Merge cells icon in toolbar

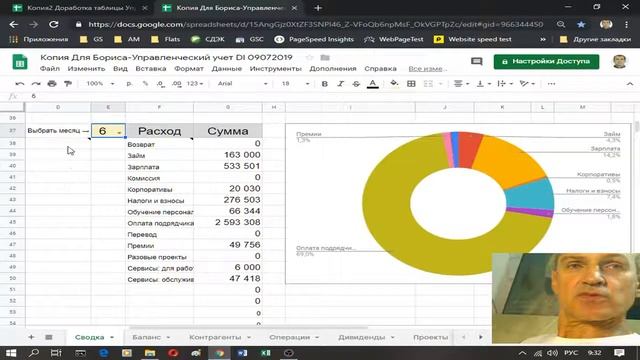pos(428,84)
